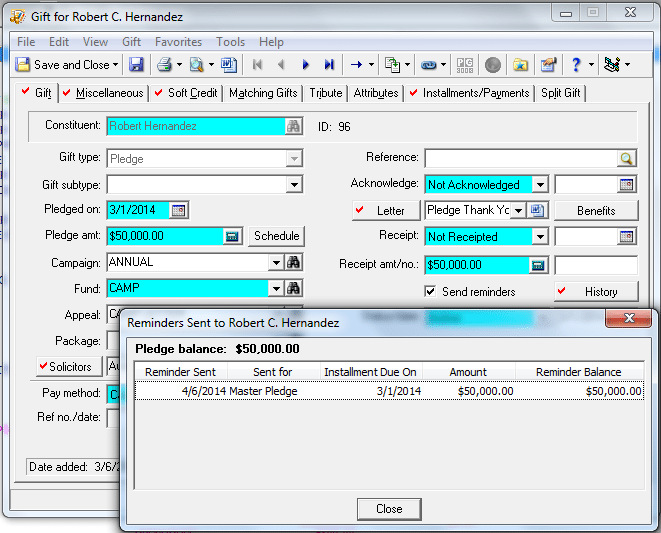Switch to the Soft Credit tab
Viewport: 661px width, 533px height.
point(186,93)
